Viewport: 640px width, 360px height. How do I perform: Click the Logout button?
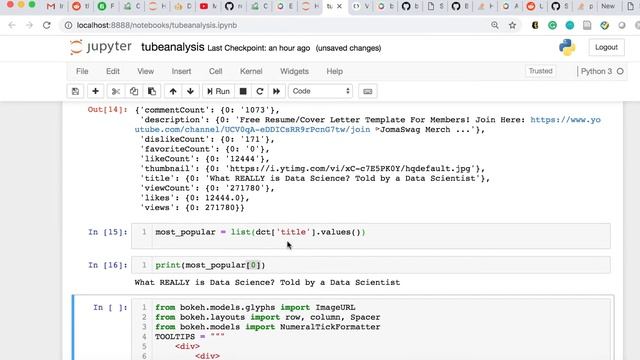click(606, 47)
